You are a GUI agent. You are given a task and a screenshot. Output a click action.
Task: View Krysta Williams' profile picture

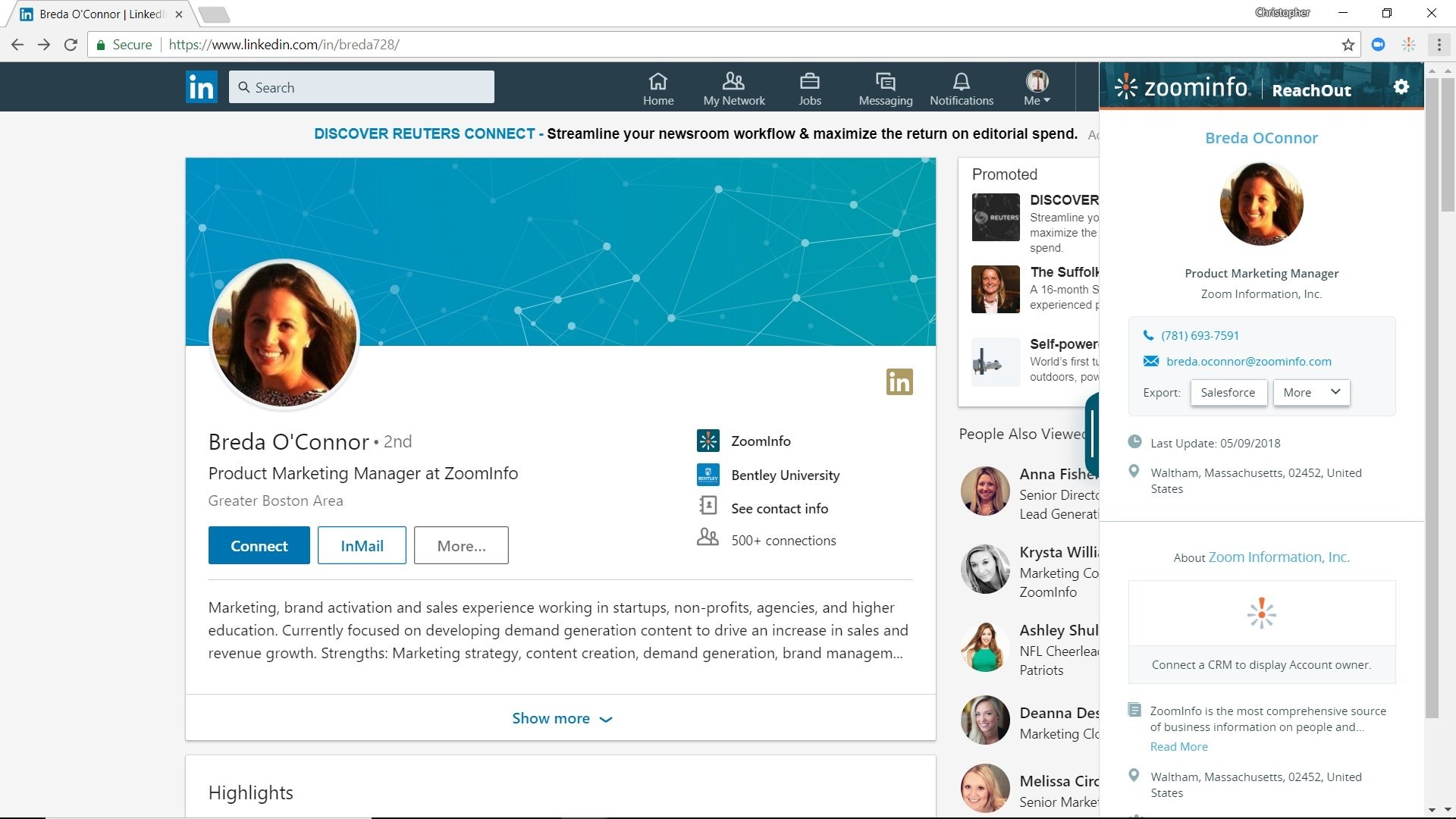[x=984, y=569]
